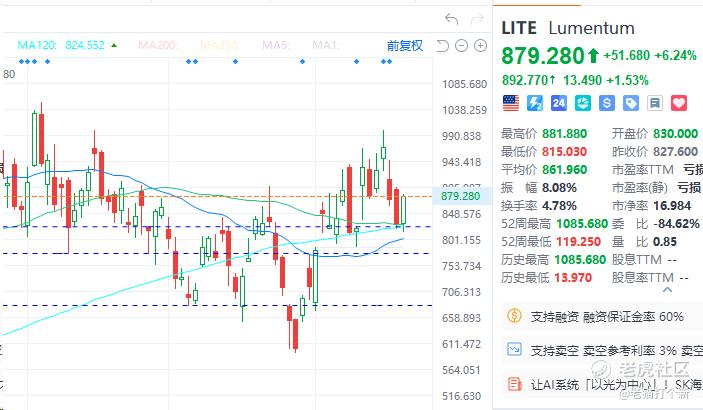Screen dimensions: 703x410
Task: Toggle the MA120 indicator label
Action: pyautogui.click(x=37, y=45)
